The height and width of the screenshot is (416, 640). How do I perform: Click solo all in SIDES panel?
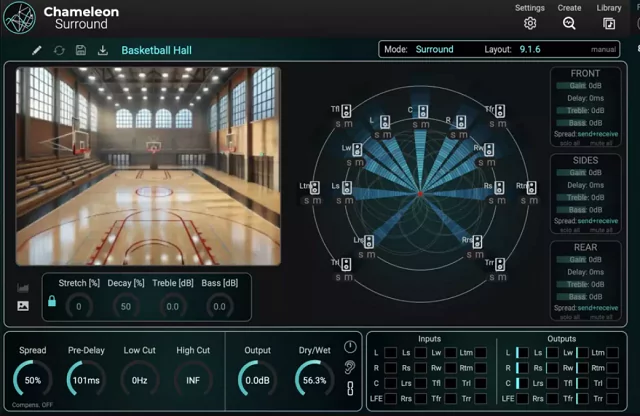coord(570,230)
